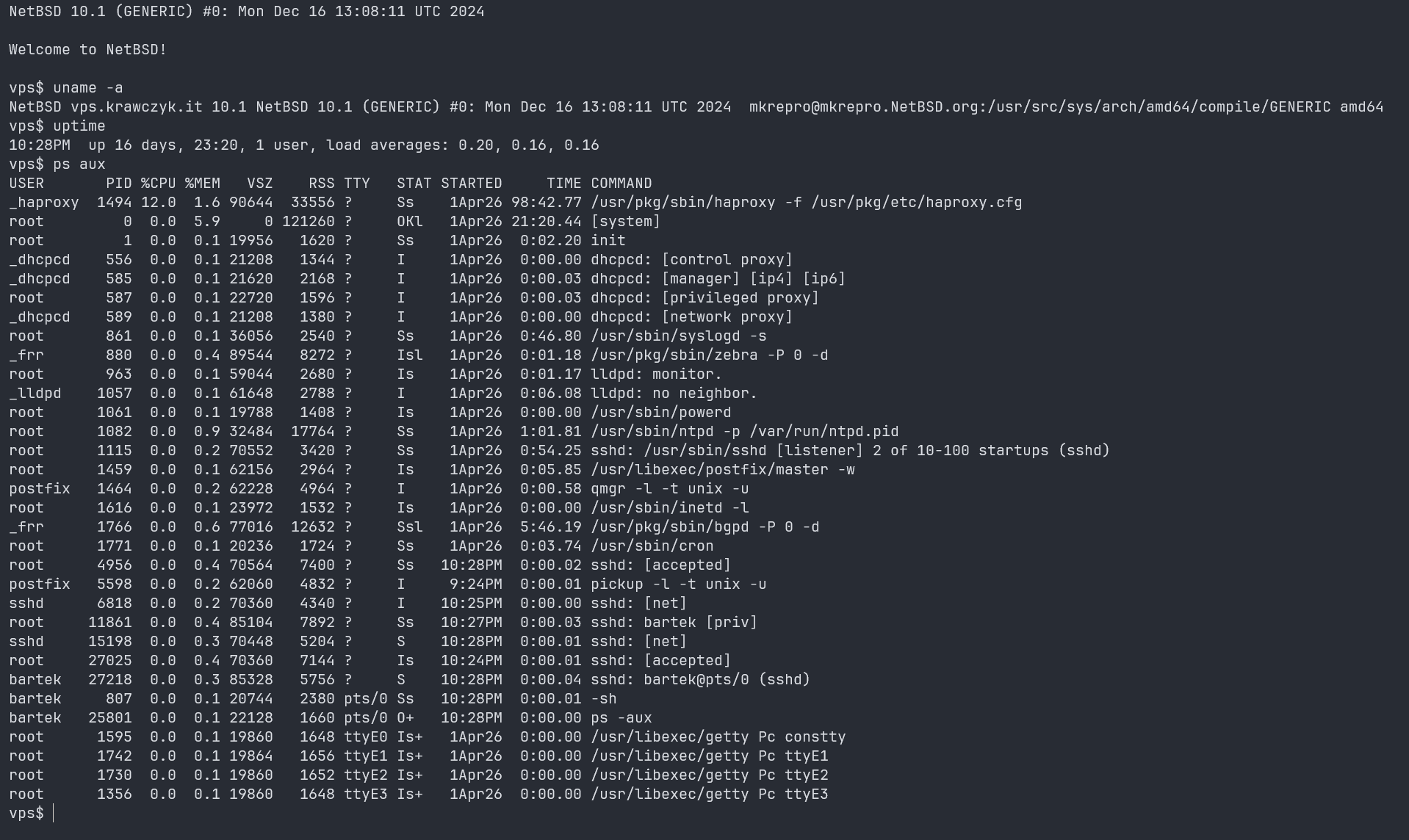
Task: Click the ntpd process command line
Action: pyautogui.click(x=744, y=431)
